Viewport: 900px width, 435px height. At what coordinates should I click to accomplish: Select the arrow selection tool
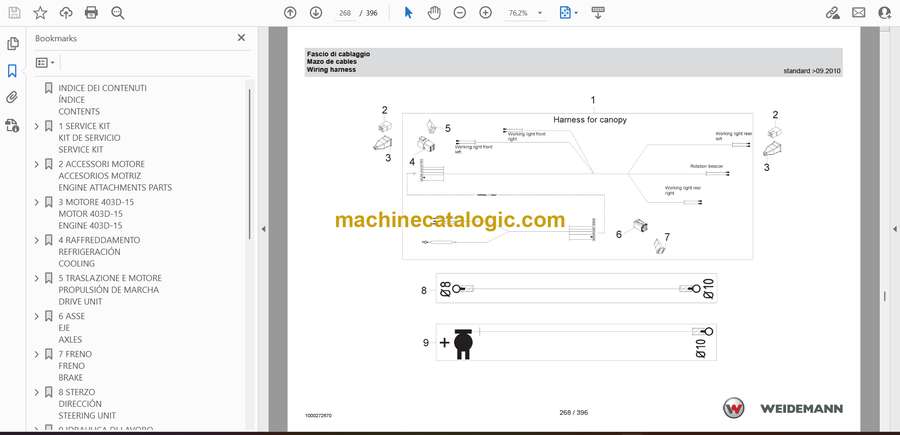[408, 13]
